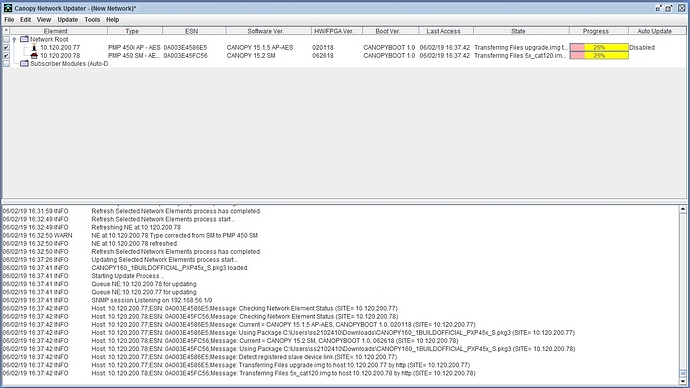Click the ESN cell 0A003E45FC56

click(x=185, y=55)
